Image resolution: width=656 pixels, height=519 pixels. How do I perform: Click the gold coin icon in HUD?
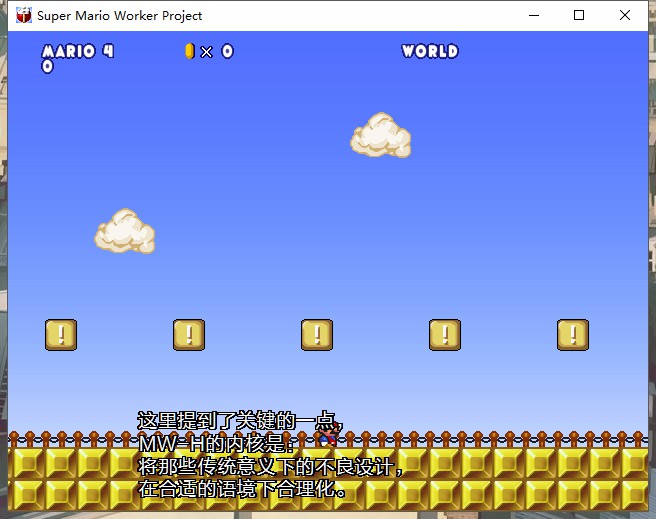190,51
